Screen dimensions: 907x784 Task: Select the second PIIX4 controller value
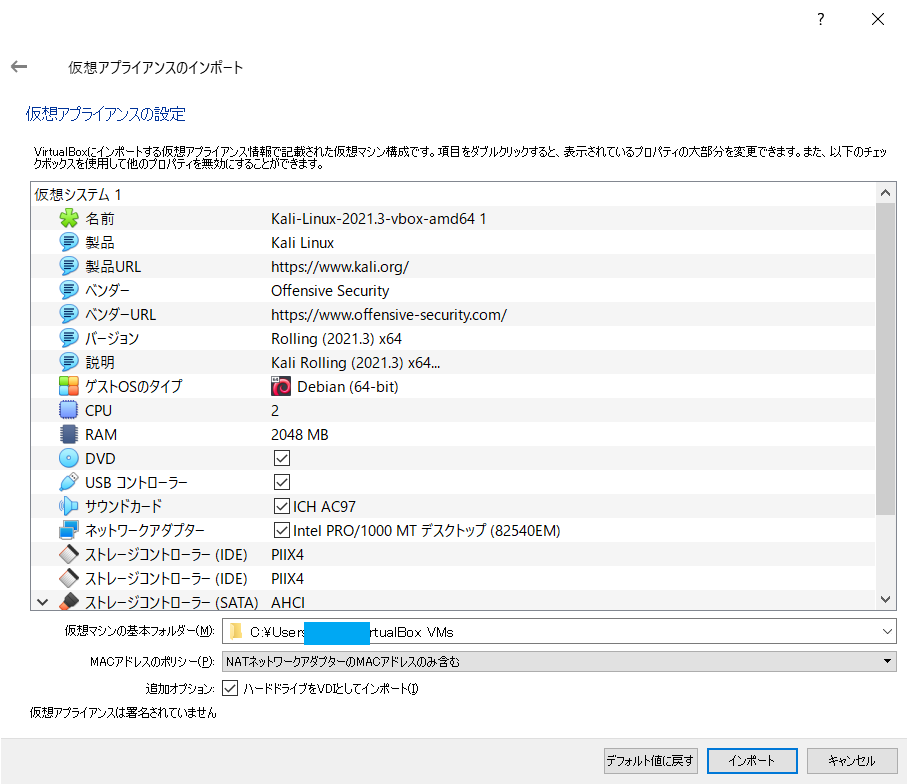pyautogui.click(x=287, y=579)
